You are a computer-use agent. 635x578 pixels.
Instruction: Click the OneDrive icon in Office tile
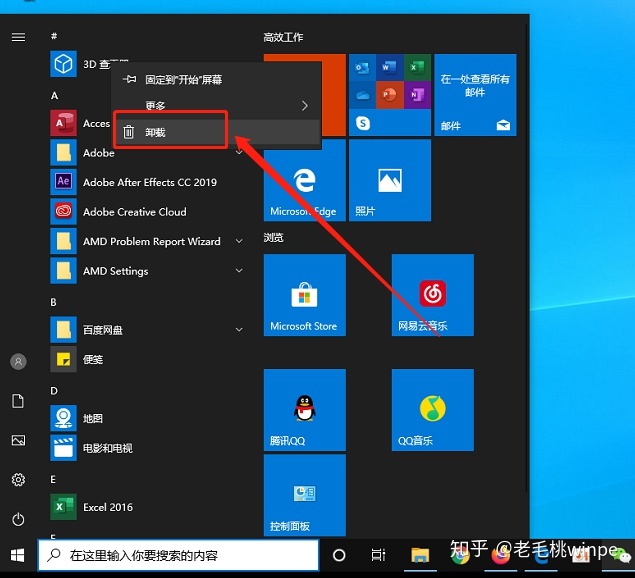coord(362,95)
